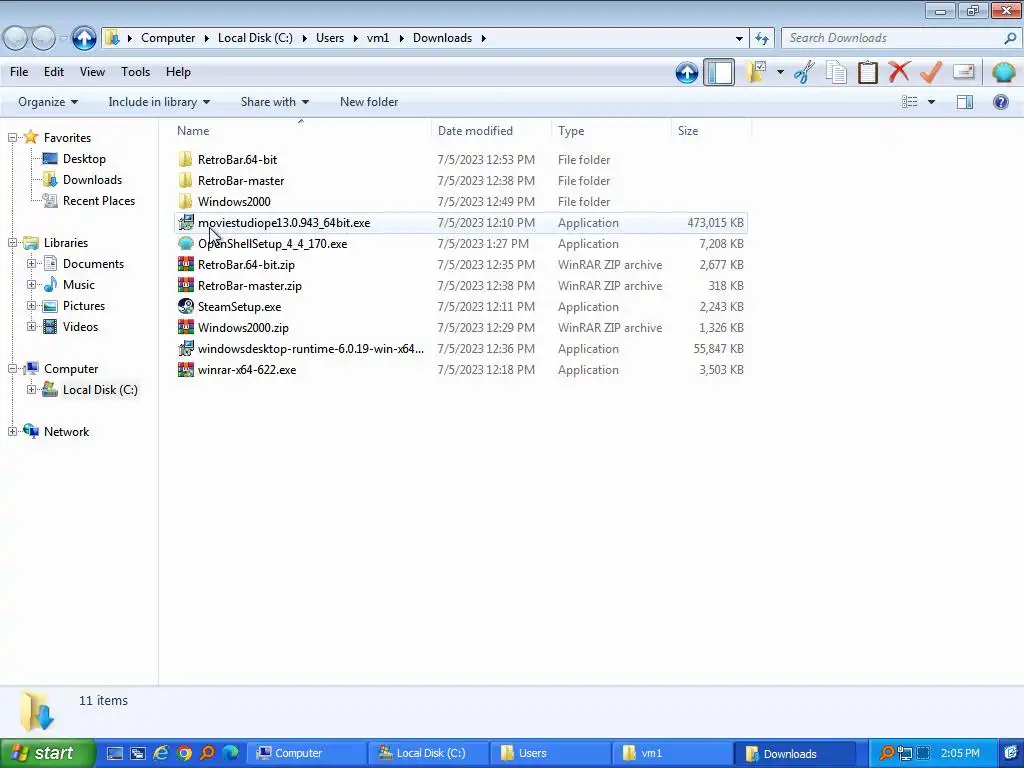The height and width of the screenshot is (768, 1024).
Task: Expand the Documents library node
Action: (31, 264)
